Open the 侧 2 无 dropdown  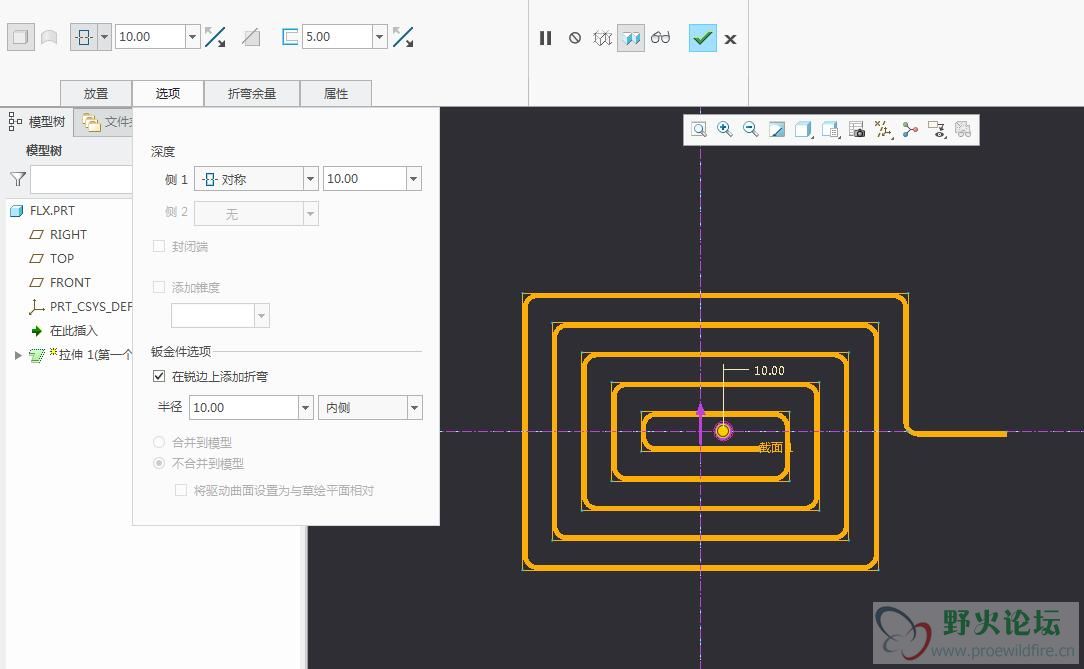pyautogui.click(x=311, y=214)
